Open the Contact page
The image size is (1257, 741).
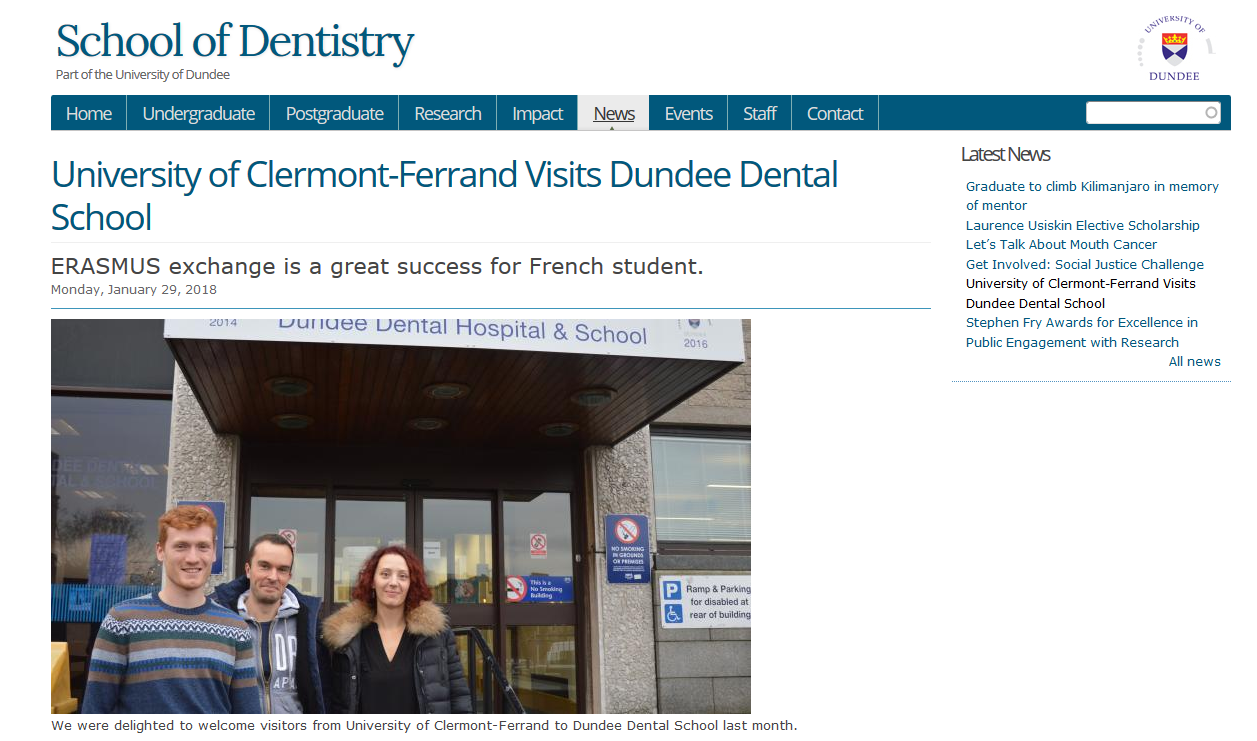(x=835, y=113)
